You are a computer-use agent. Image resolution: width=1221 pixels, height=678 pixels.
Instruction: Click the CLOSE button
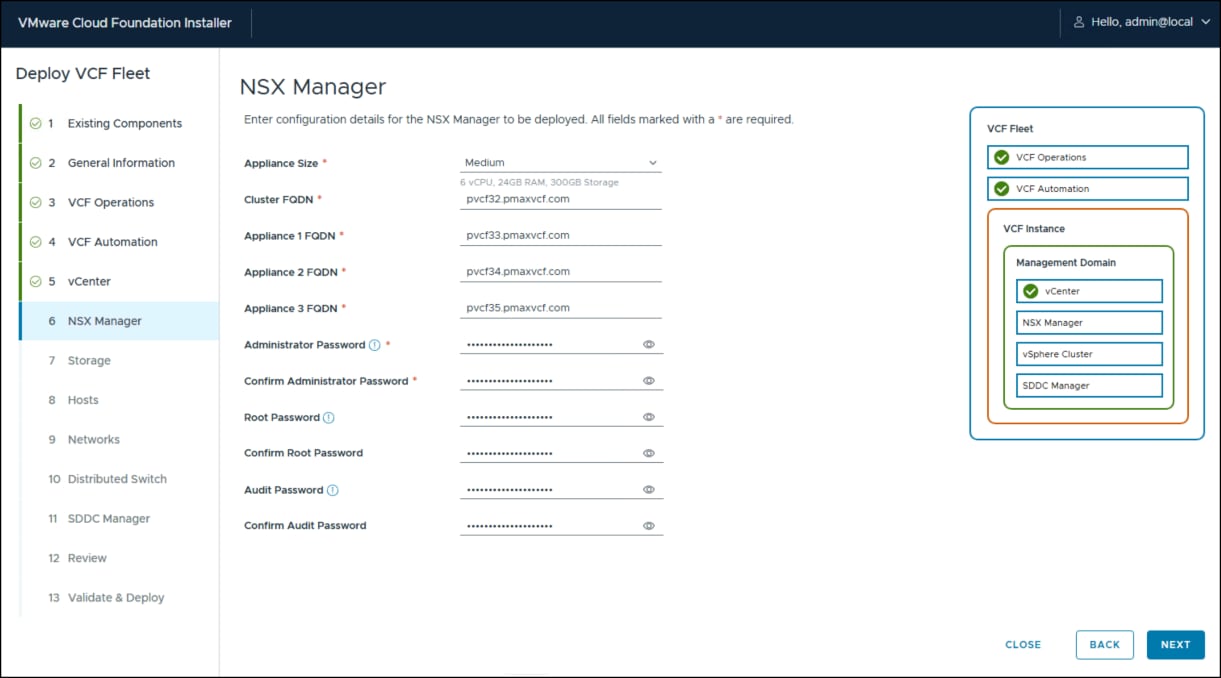click(1023, 645)
